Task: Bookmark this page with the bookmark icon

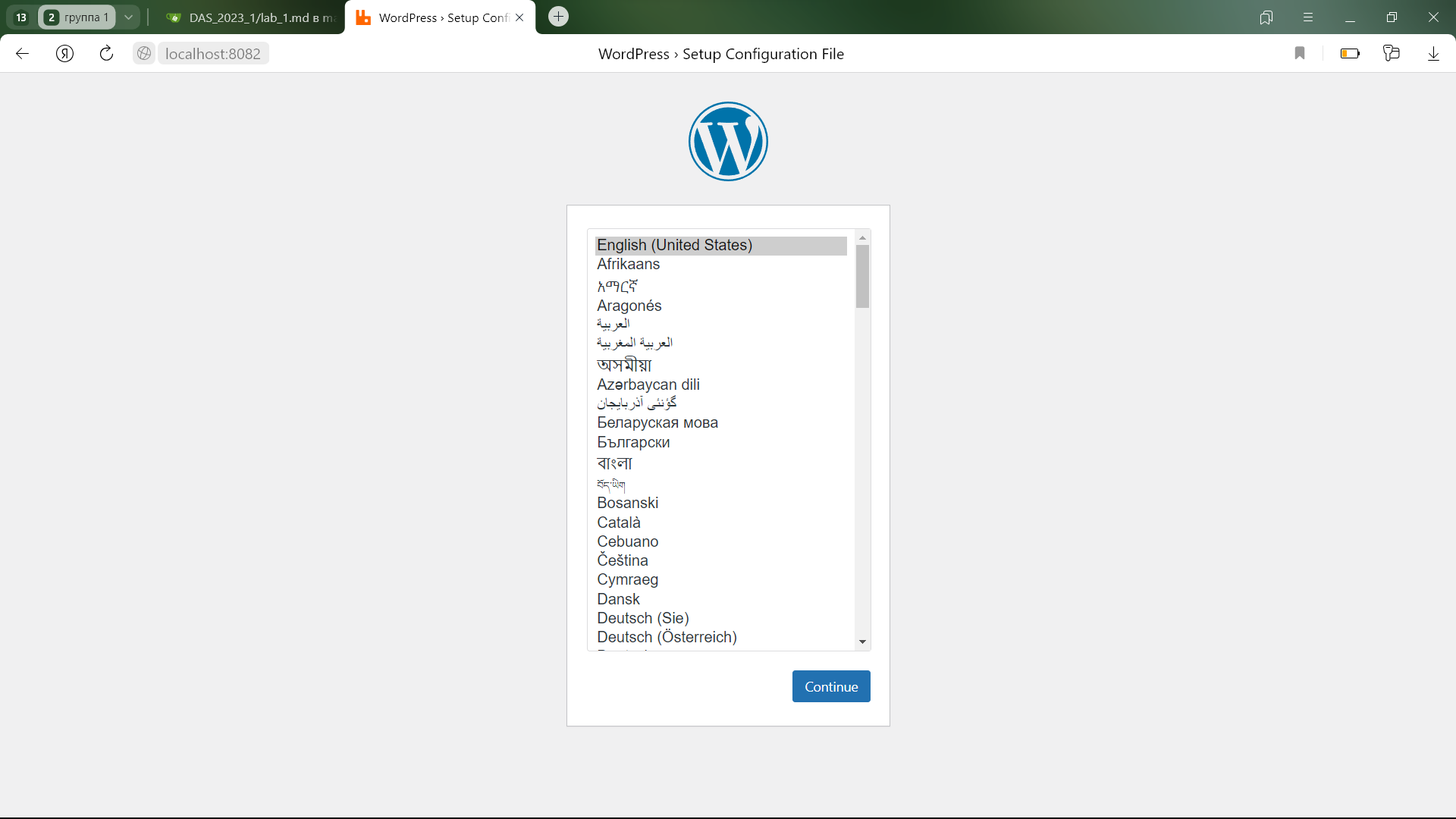Action: (x=1300, y=54)
